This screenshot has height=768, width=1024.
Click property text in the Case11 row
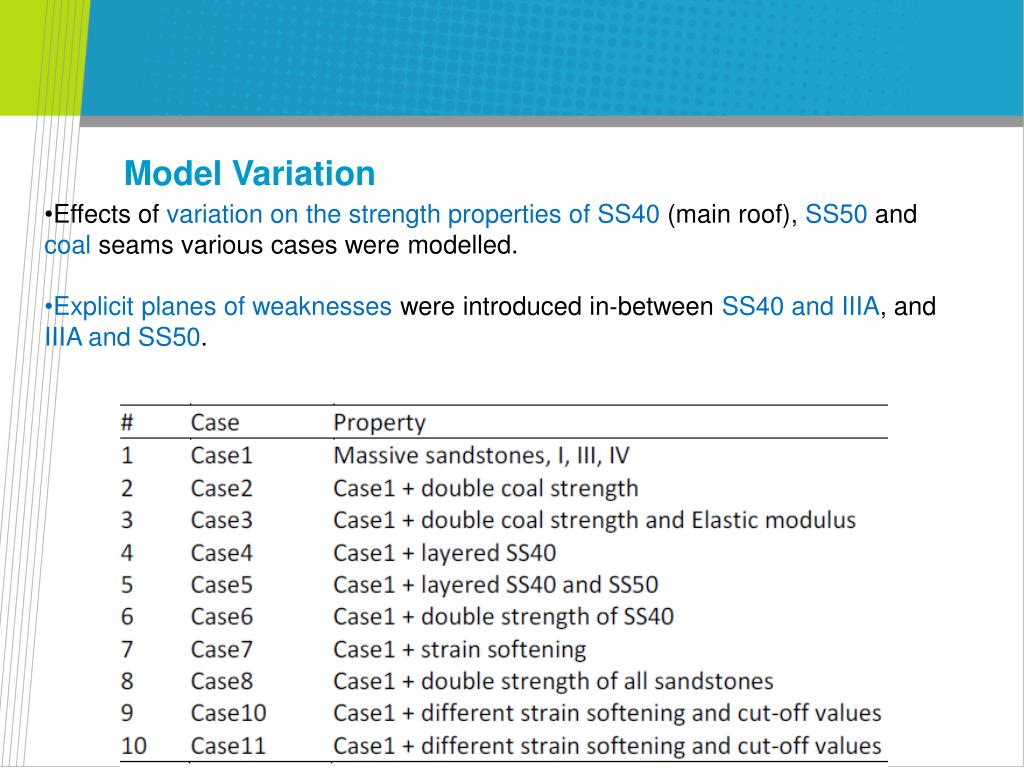[607, 746]
